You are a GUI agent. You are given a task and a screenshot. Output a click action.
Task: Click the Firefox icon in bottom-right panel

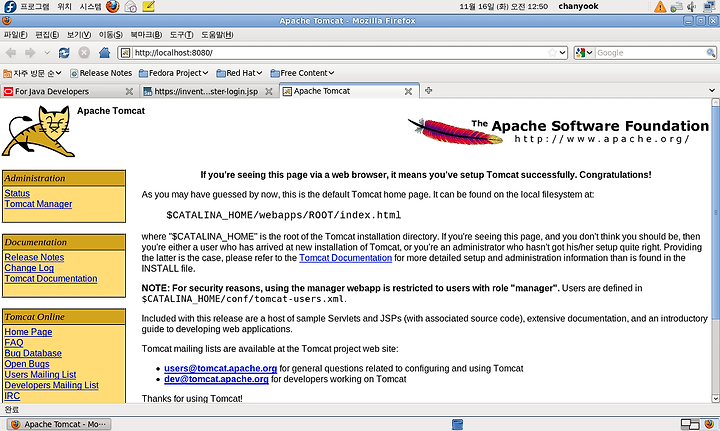[x=709, y=424]
